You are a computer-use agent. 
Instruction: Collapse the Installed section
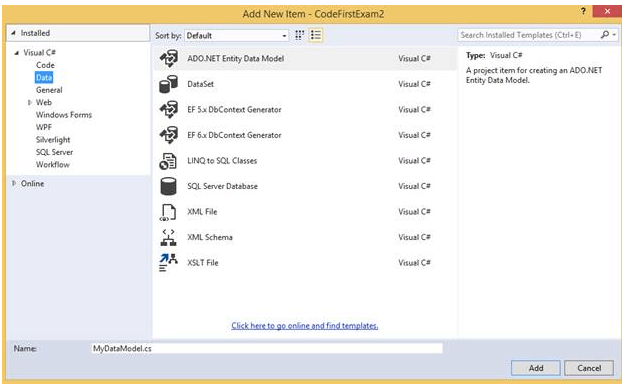(13, 33)
